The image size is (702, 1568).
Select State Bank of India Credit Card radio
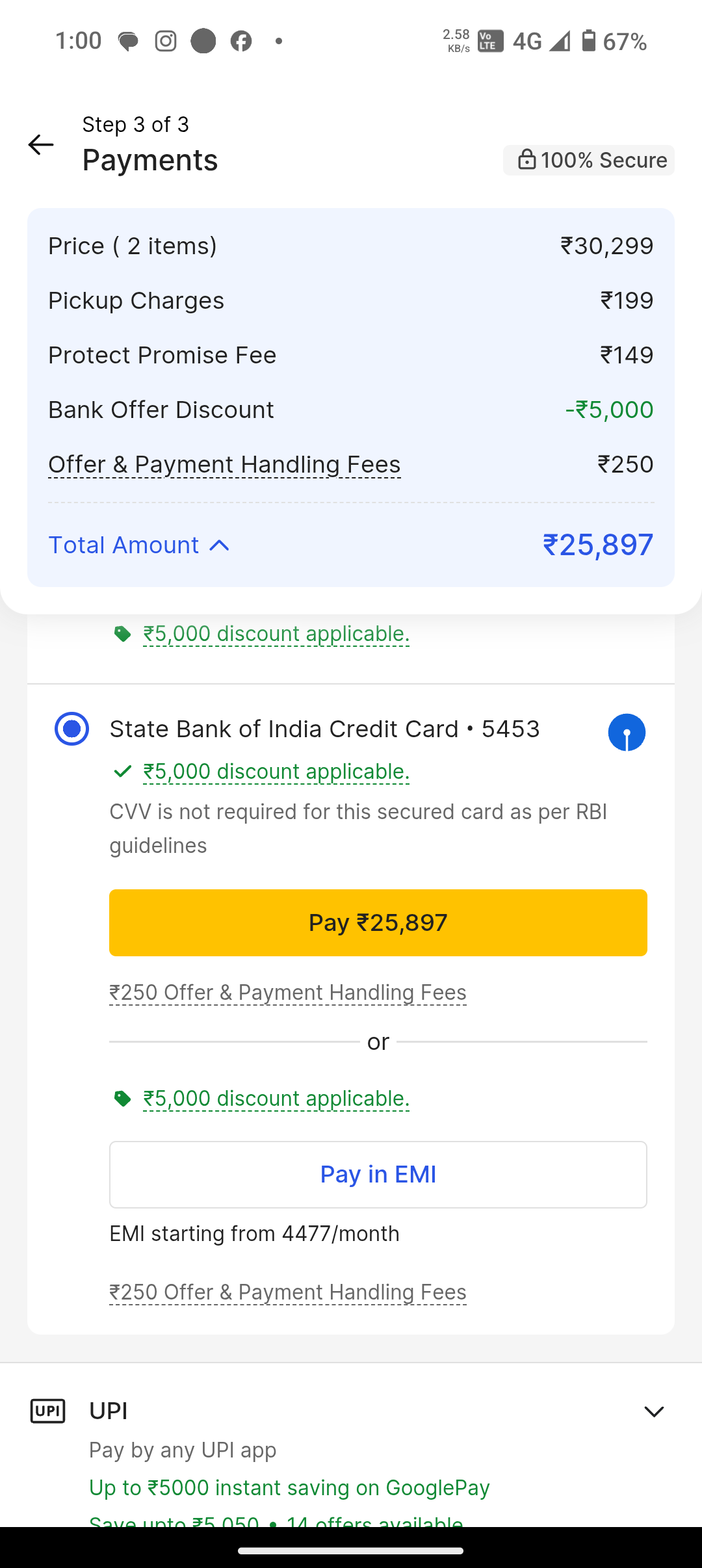click(x=71, y=729)
